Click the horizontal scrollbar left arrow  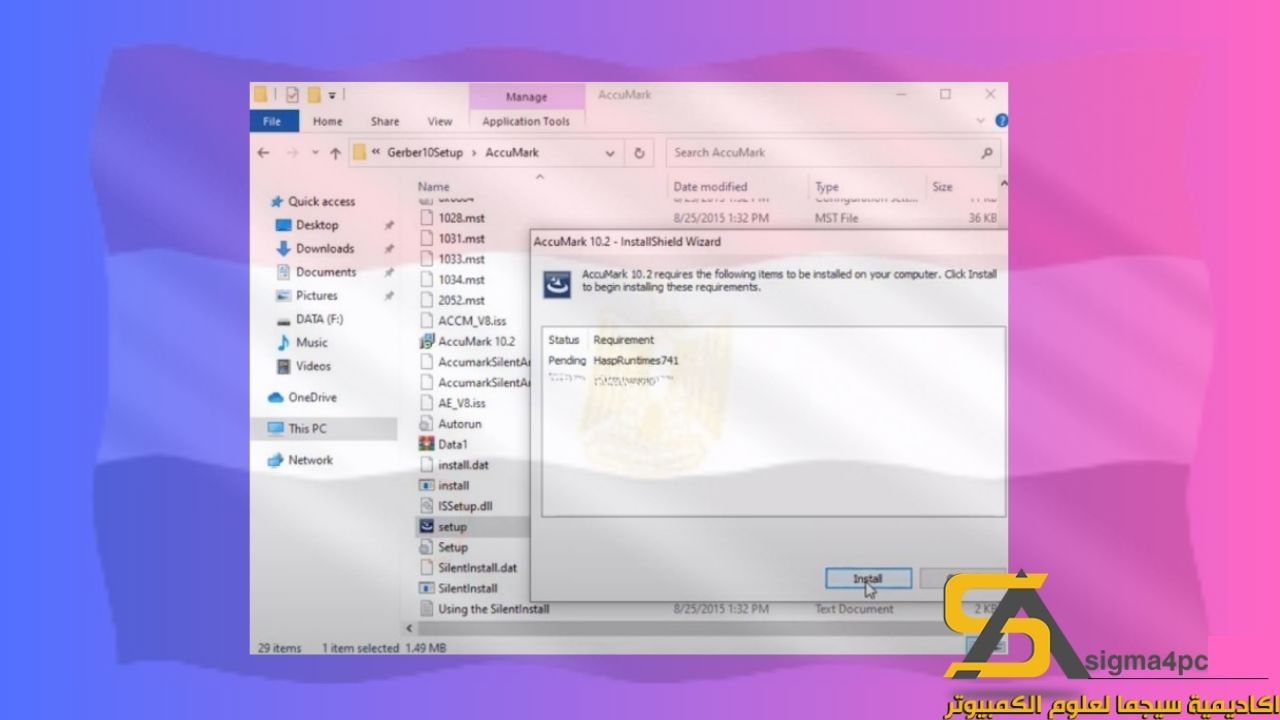[x=409, y=628]
